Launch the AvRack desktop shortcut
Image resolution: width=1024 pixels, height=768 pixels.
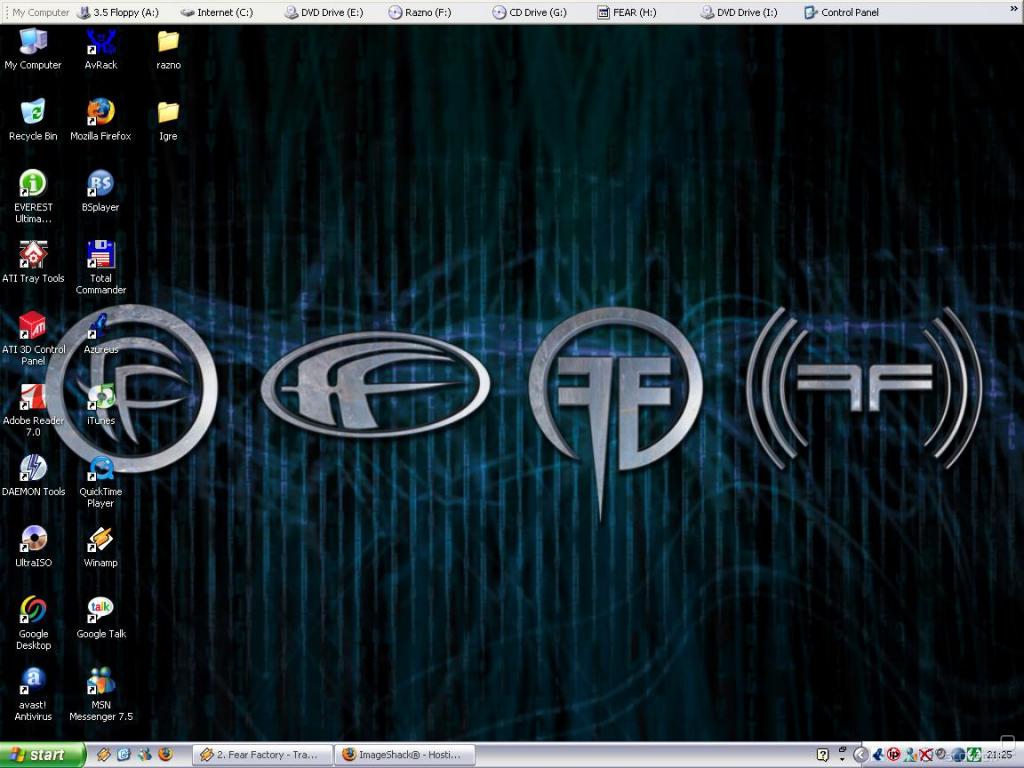click(x=101, y=49)
